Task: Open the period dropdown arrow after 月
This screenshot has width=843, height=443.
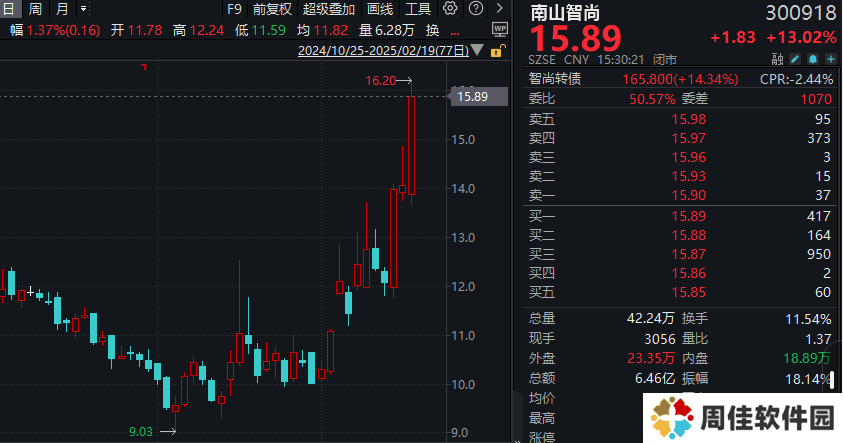Action: pyautogui.click(x=83, y=9)
